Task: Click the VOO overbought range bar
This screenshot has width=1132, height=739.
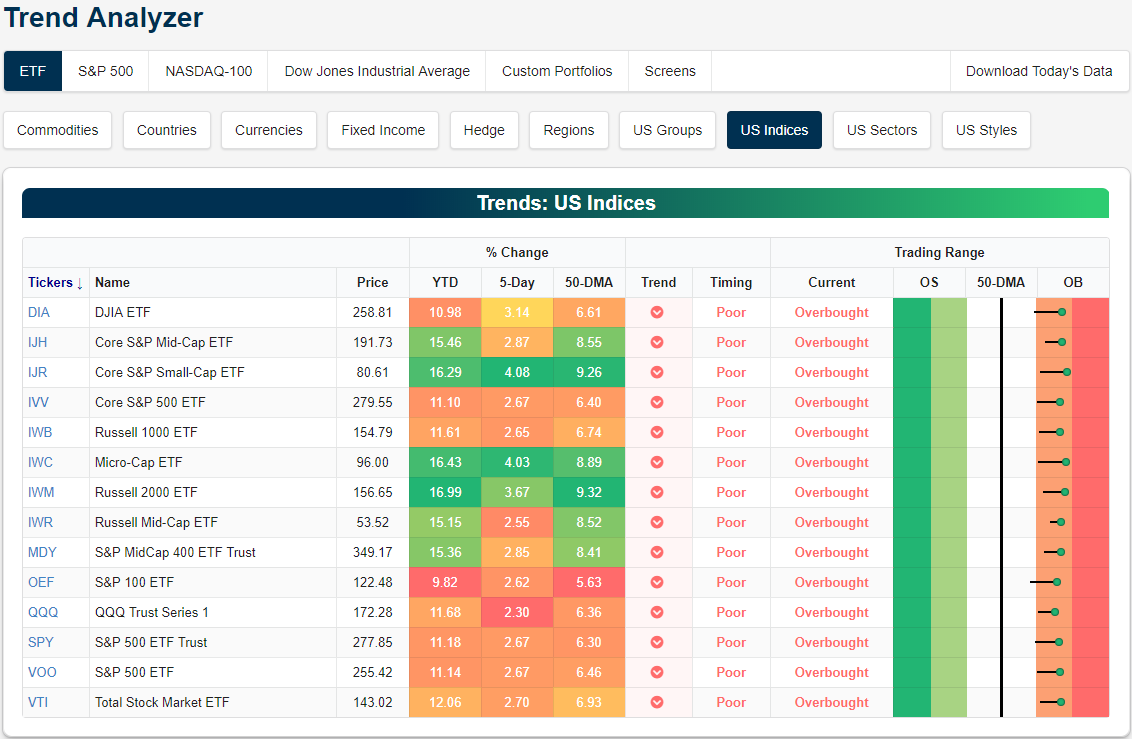Action: point(1072,672)
